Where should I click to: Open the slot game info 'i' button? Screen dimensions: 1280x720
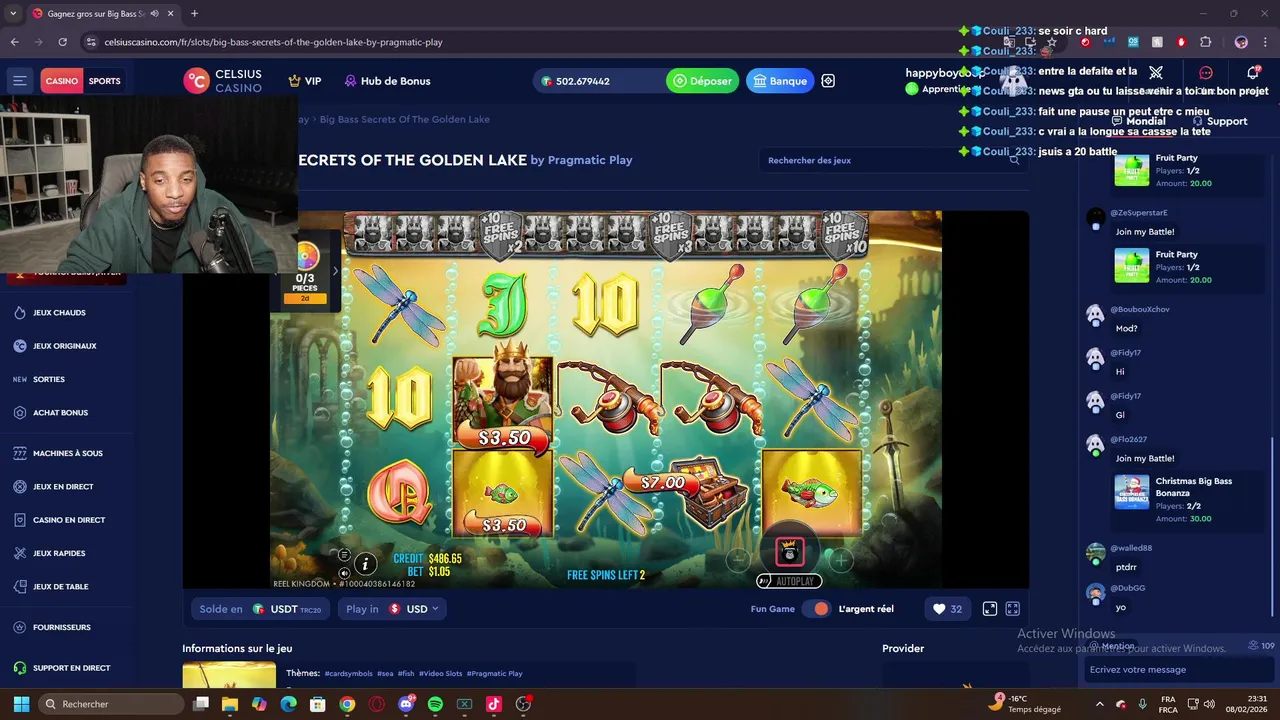[x=365, y=564]
